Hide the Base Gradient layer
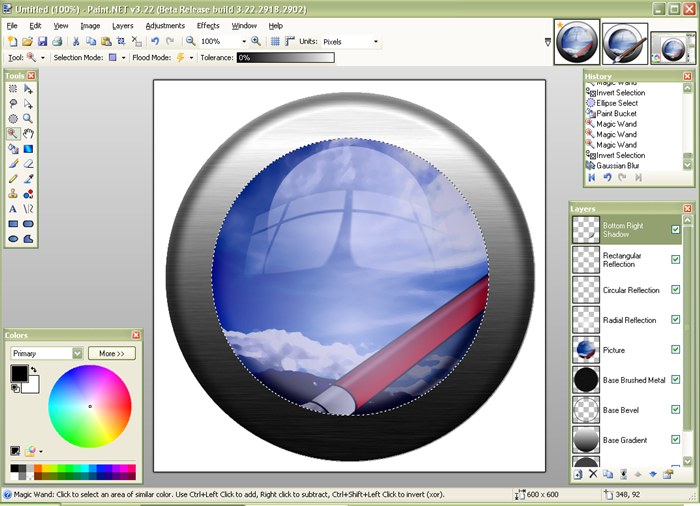The image size is (700, 506). pyautogui.click(x=675, y=439)
